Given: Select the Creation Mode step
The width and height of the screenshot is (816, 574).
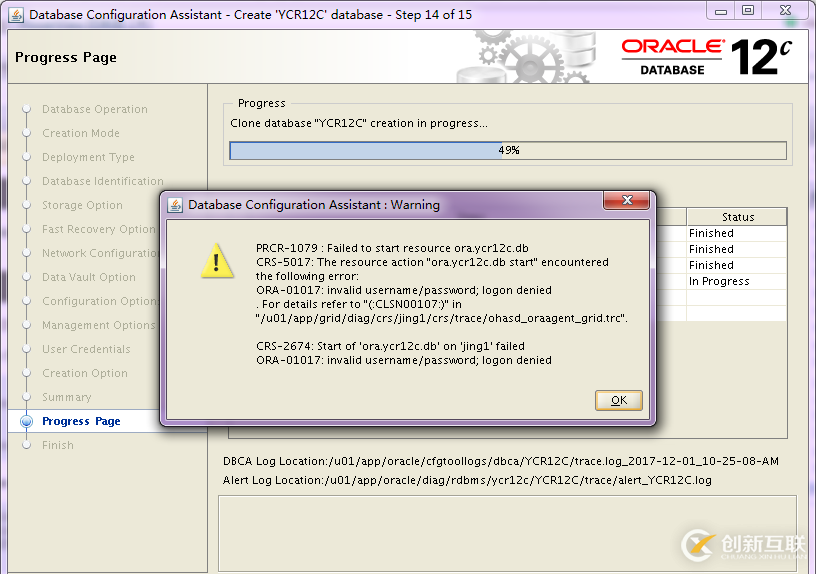Looking at the screenshot, I should pos(81,133).
